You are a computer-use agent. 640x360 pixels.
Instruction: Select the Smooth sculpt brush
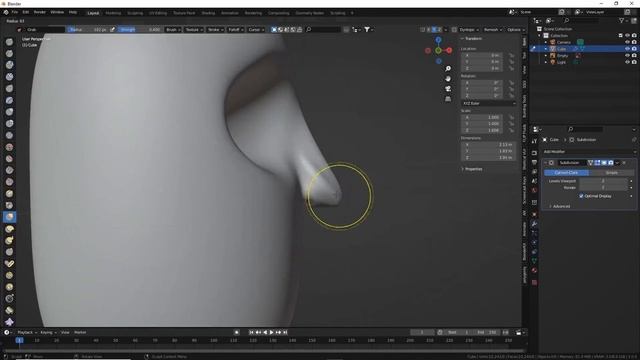pos(9,147)
